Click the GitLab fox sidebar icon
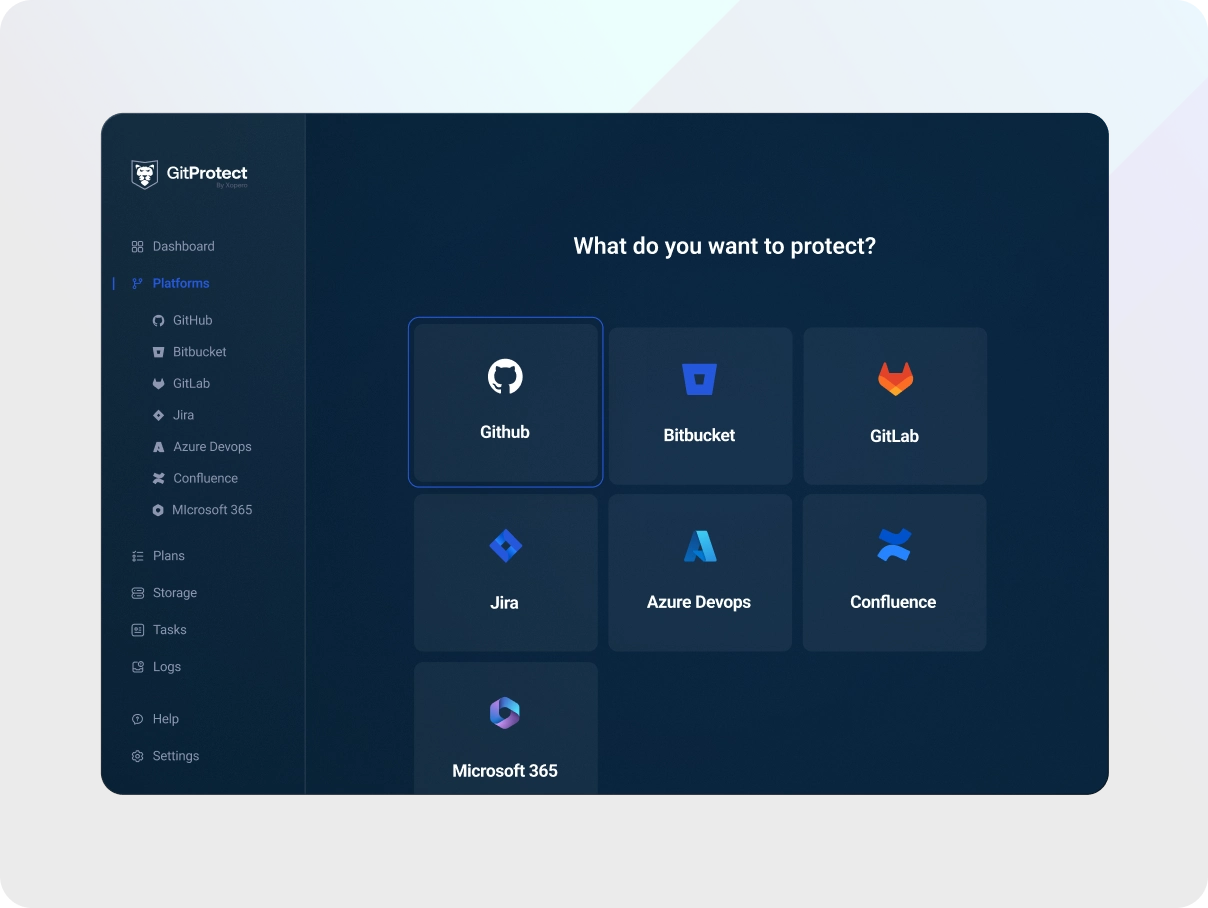Image resolution: width=1208 pixels, height=908 pixels. 158,384
